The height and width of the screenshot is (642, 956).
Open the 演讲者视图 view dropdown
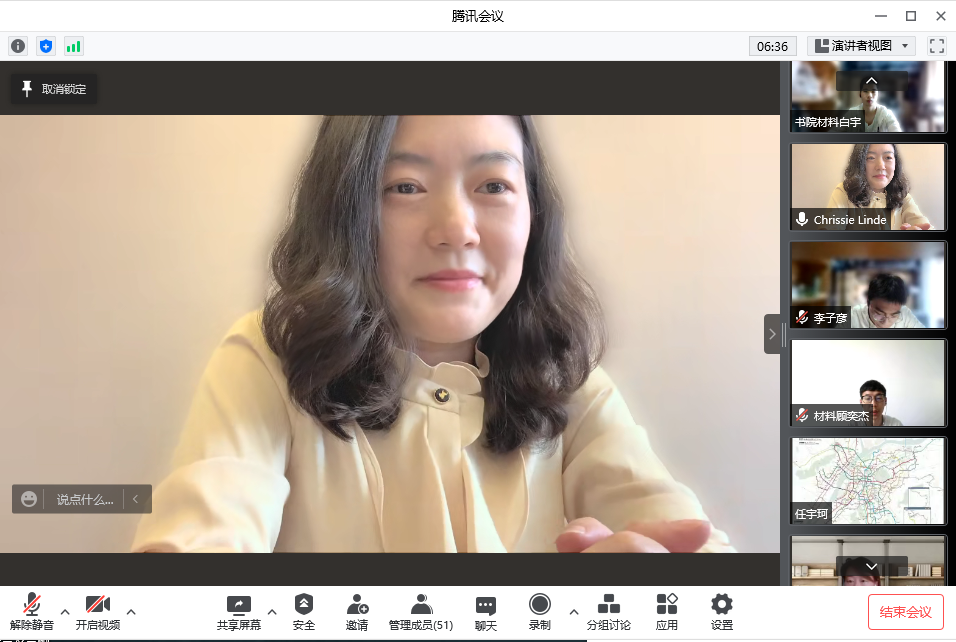(861, 46)
